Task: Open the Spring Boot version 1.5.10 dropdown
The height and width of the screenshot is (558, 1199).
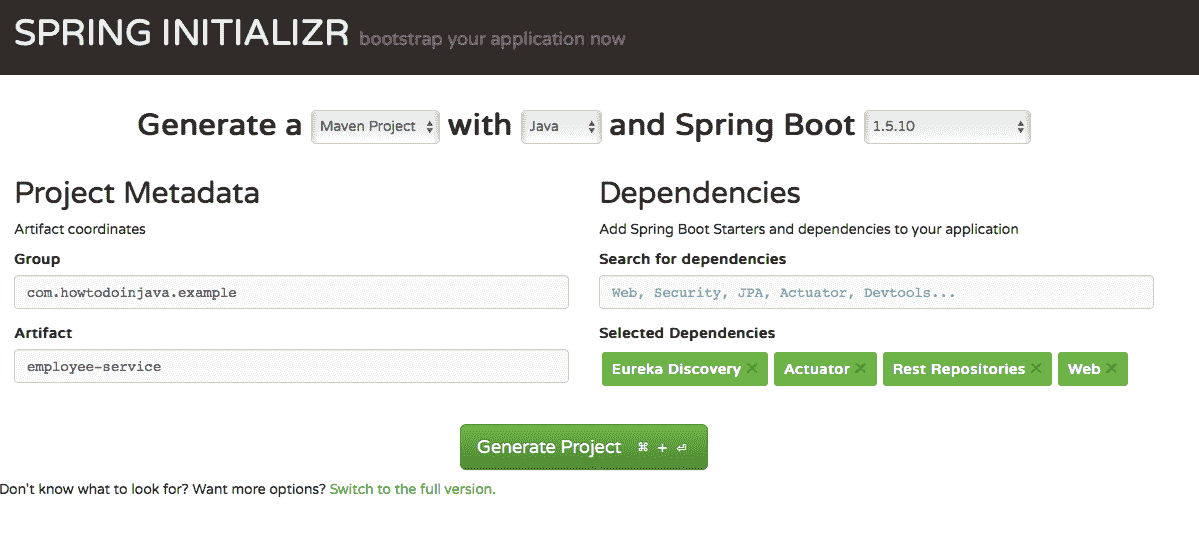Action: coord(947,127)
